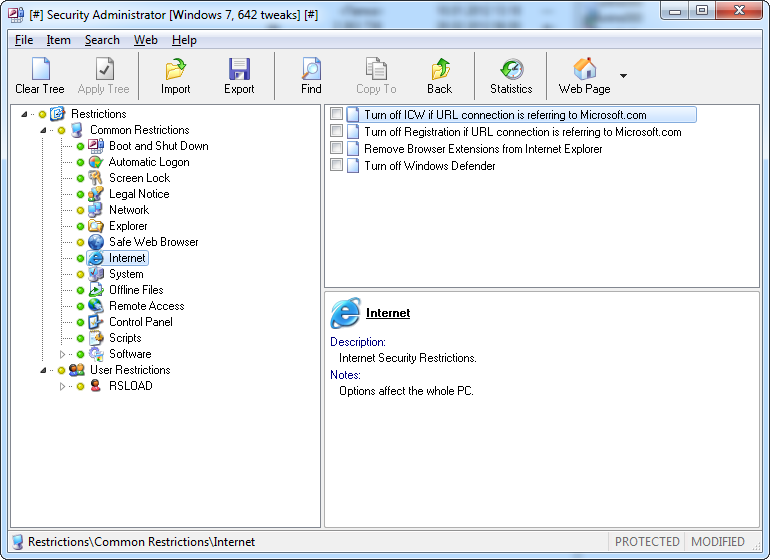Select the Internet tree item label
Screen dimensions: 770x560
coord(127,258)
